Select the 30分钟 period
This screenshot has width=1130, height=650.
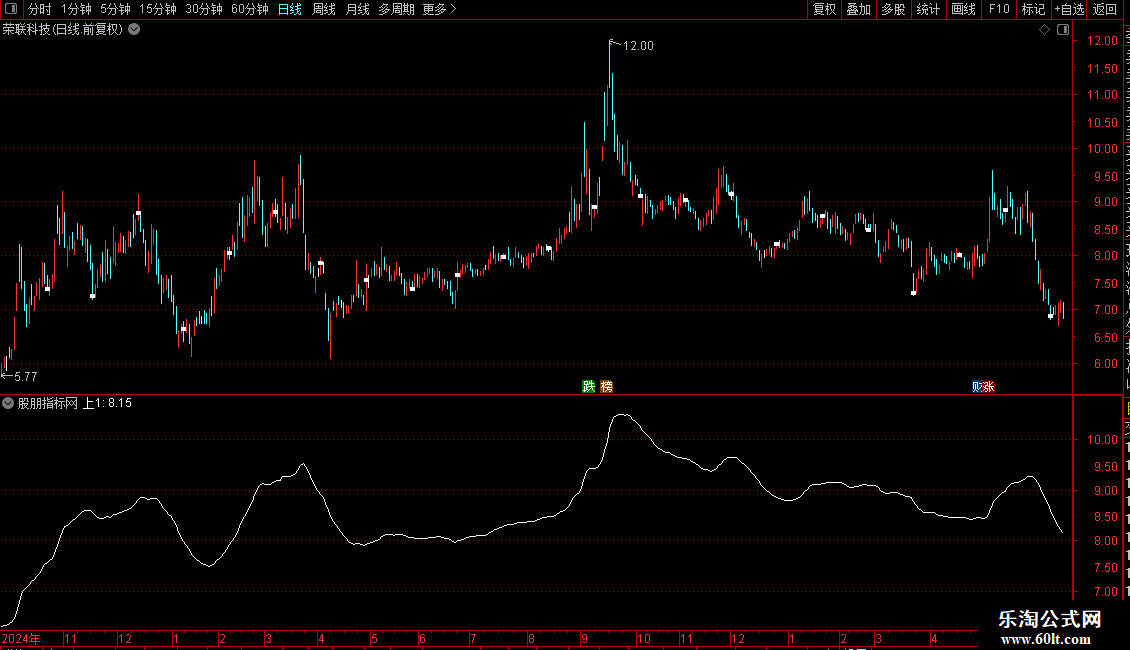click(204, 9)
